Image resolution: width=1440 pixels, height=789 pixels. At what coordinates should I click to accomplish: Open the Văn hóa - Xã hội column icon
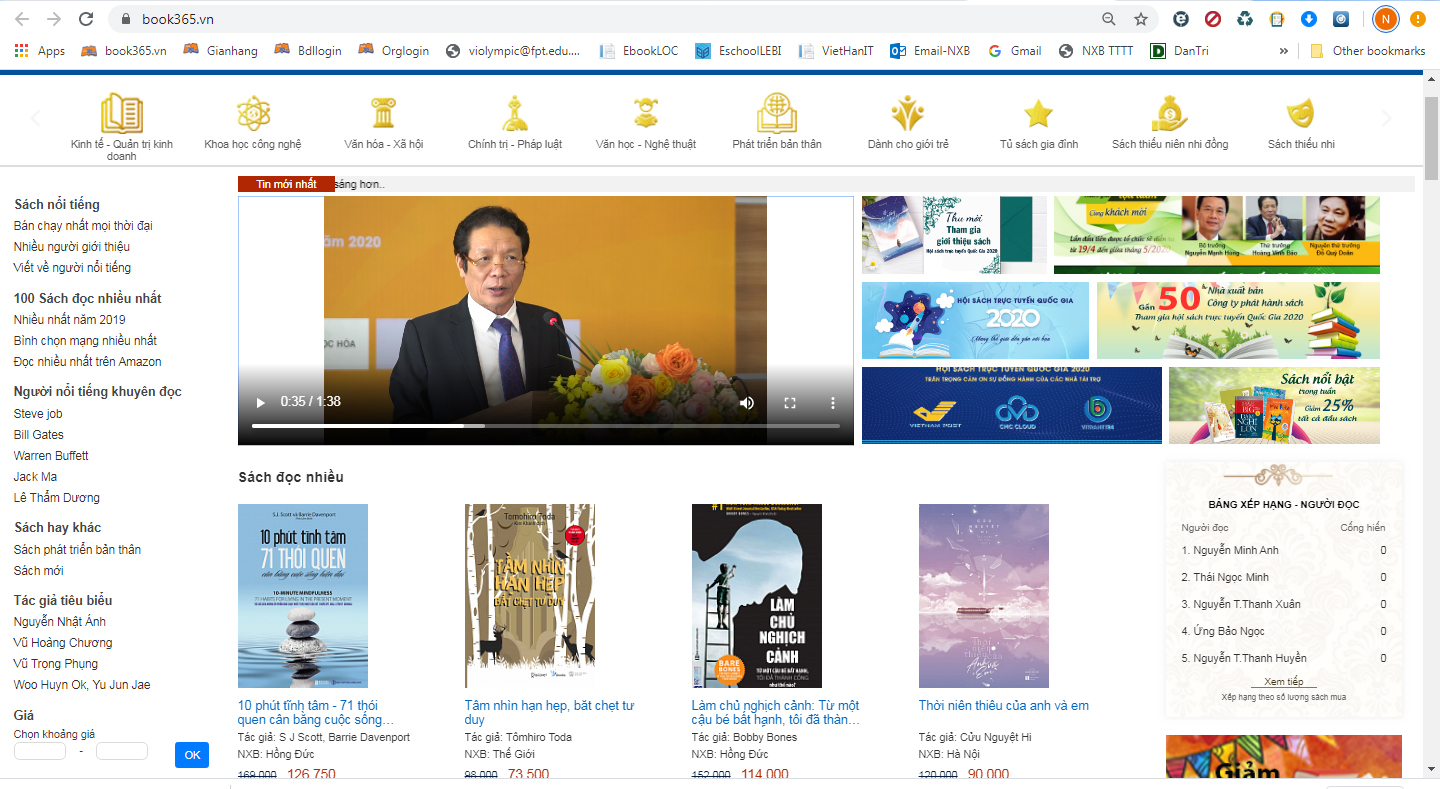tap(383, 113)
